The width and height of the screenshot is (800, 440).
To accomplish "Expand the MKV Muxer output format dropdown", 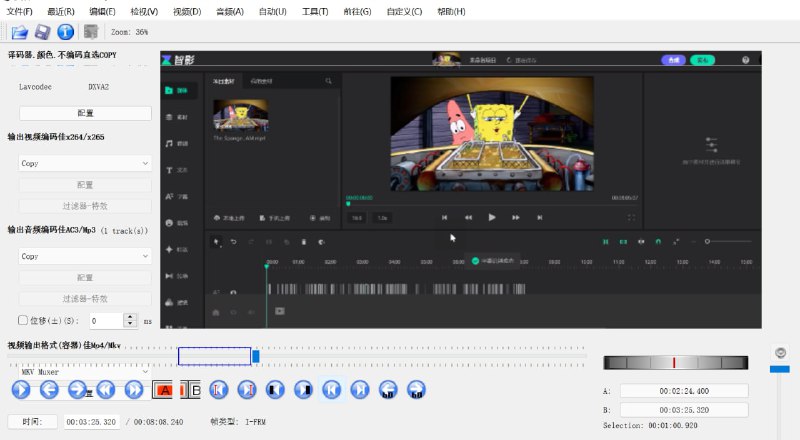I will click(85, 372).
